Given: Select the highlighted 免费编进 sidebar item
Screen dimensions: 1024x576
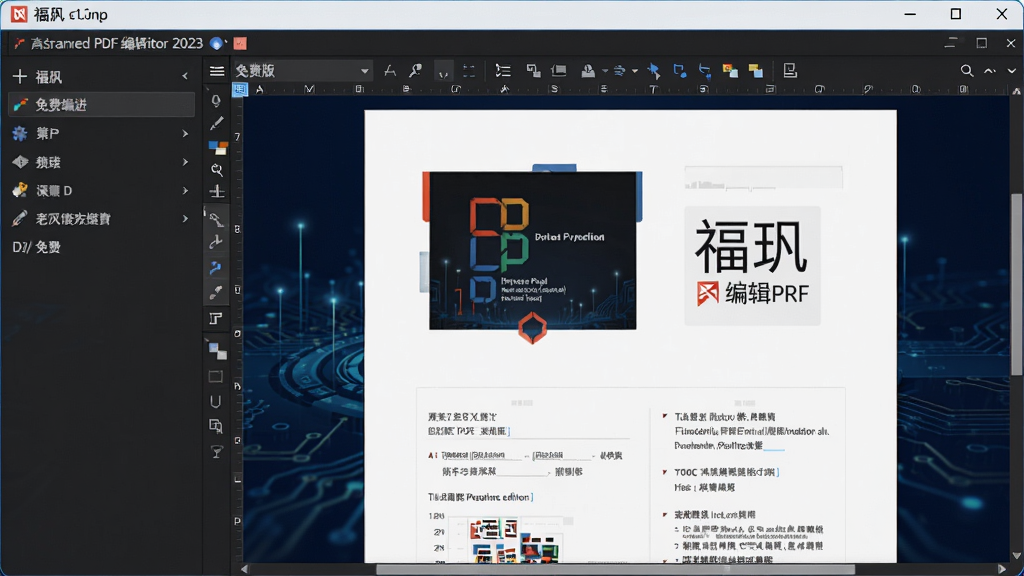Looking at the screenshot, I should point(101,104).
